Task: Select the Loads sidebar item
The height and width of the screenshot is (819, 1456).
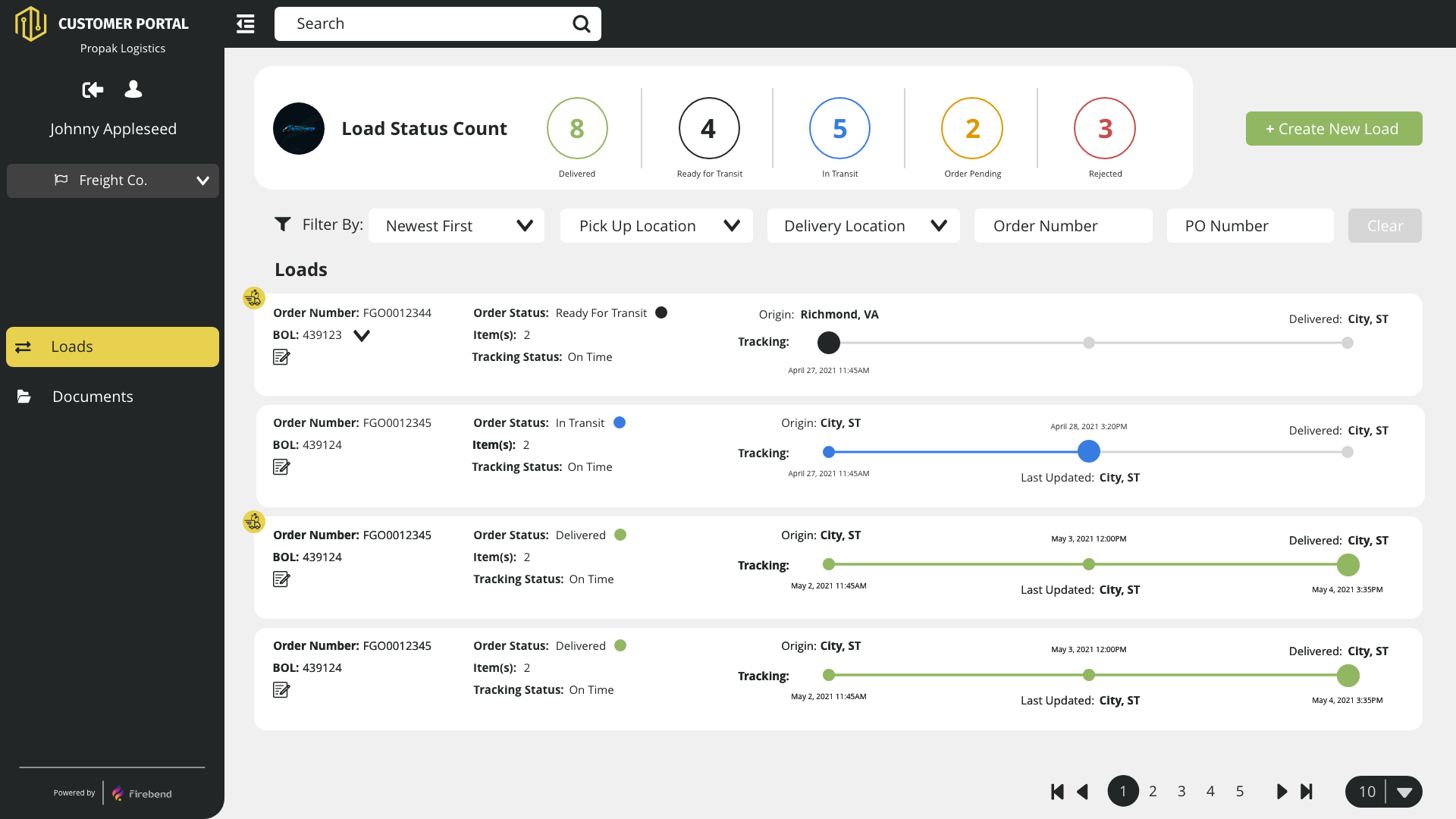Action: (x=112, y=347)
